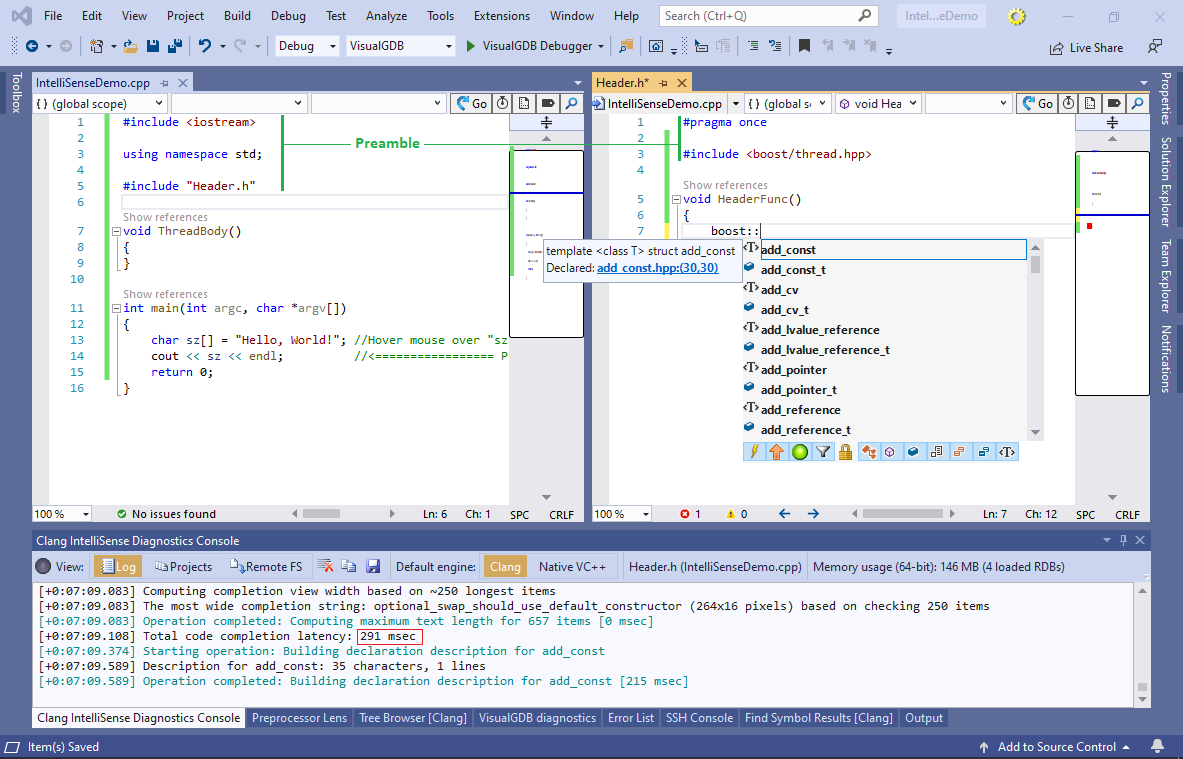Switch diagnostics view to Projects

click(x=183, y=567)
